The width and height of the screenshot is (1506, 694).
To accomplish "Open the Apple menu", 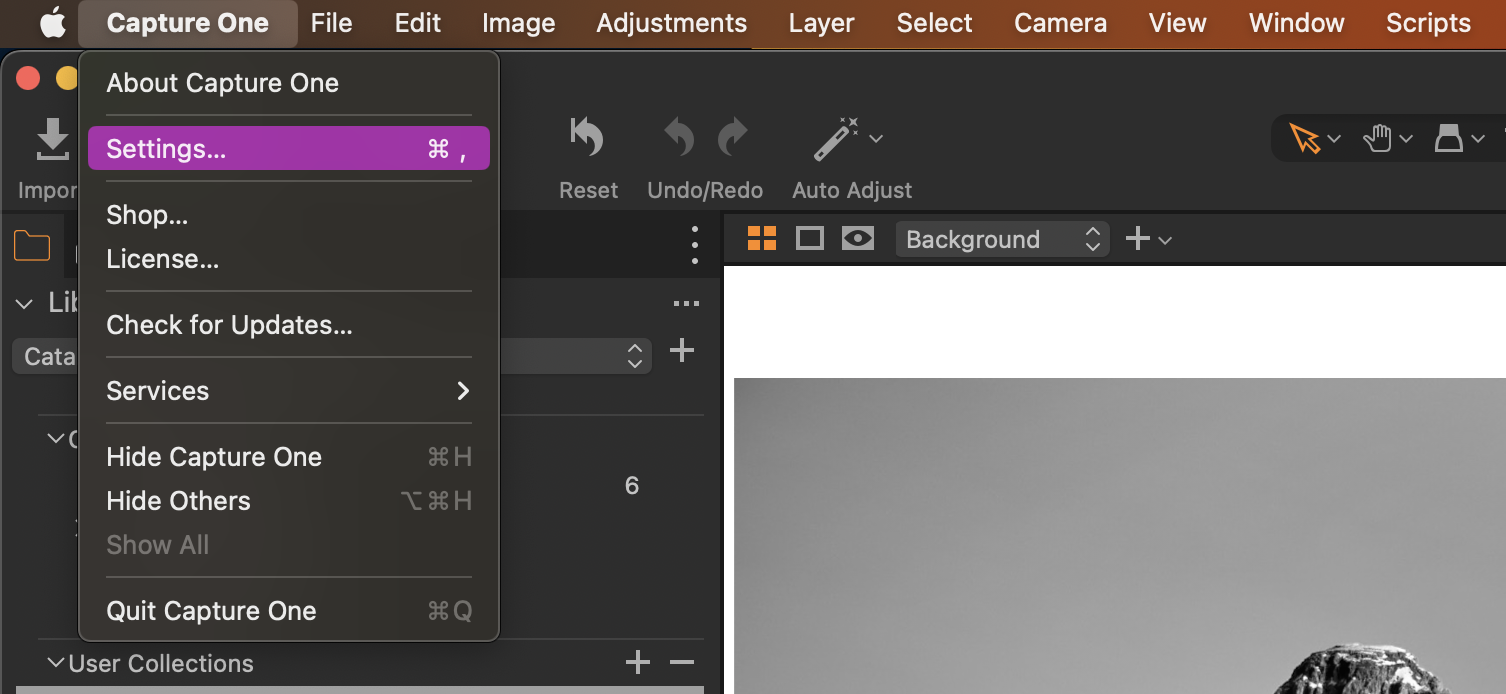I will (52, 23).
